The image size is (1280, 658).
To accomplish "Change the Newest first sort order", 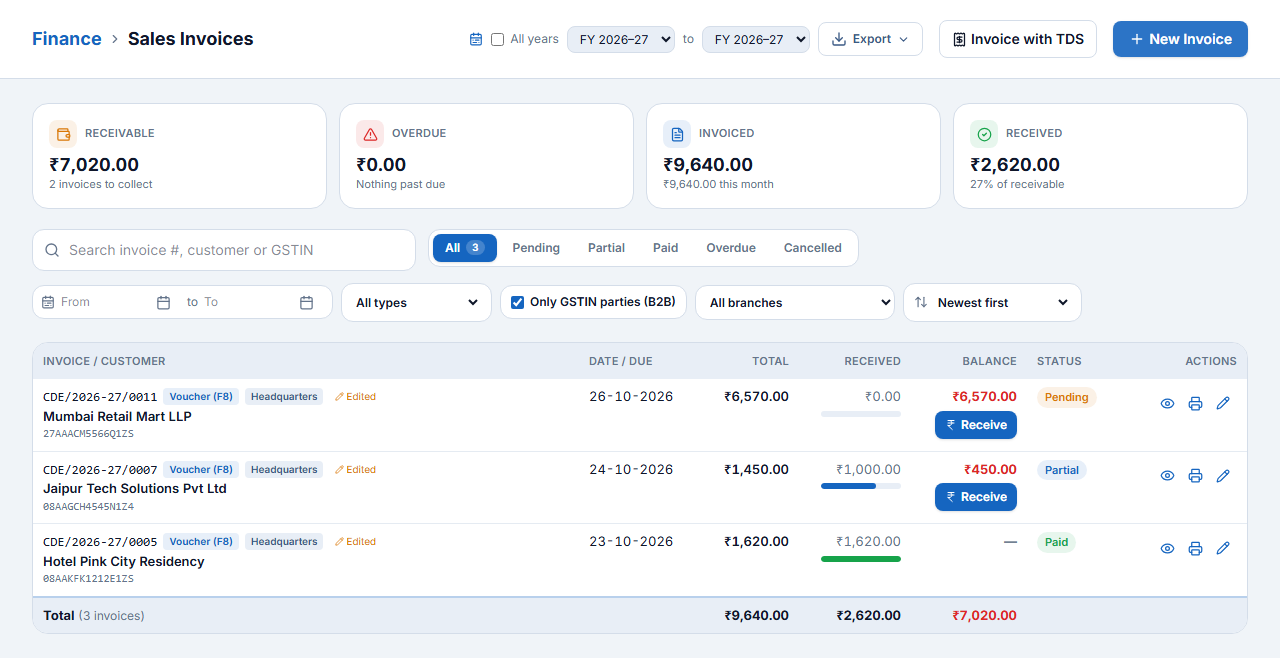I will [992, 303].
